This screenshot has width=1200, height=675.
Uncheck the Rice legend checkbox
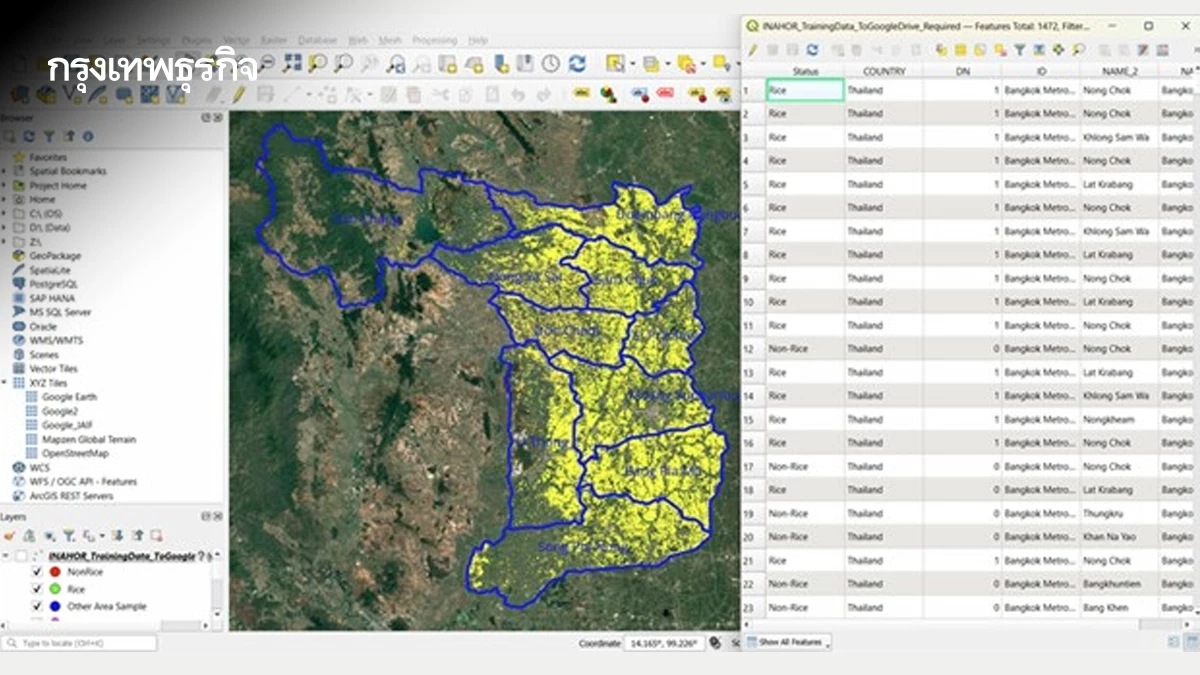tap(38, 589)
